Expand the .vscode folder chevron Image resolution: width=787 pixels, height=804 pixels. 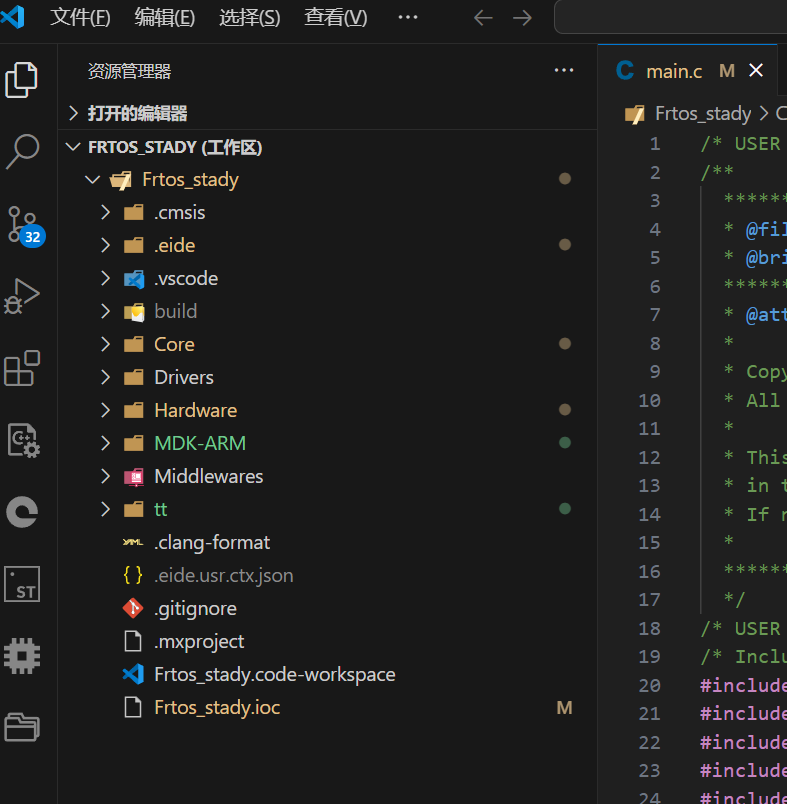105,278
